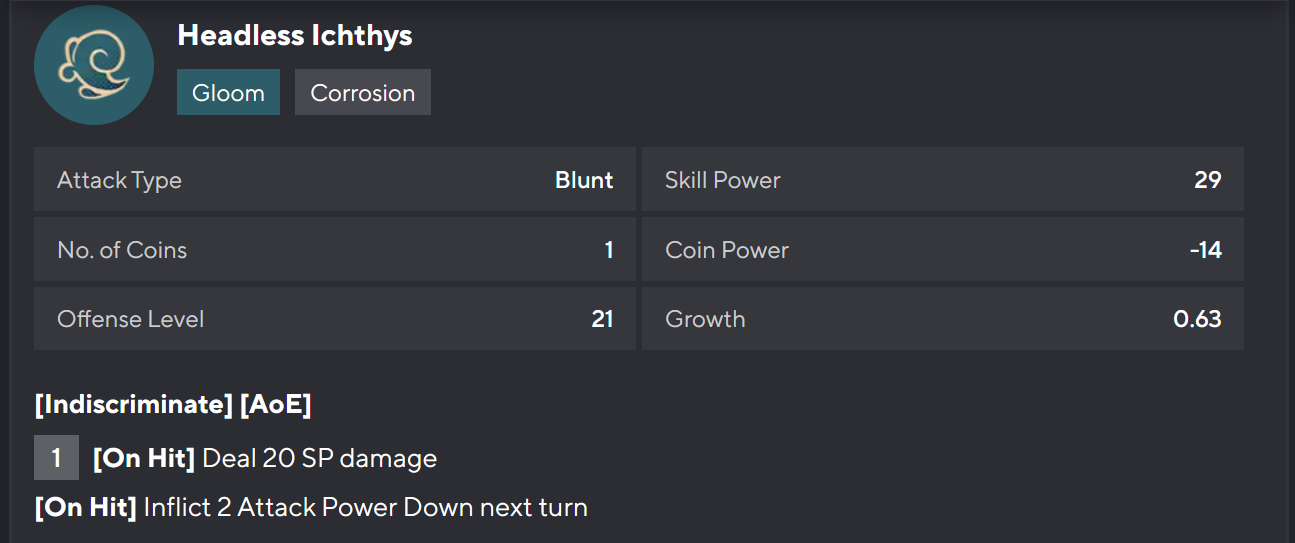Click Inflict 2 Attack Power Down text
Viewport: 1295px width, 543px height.
click(365, 507)
